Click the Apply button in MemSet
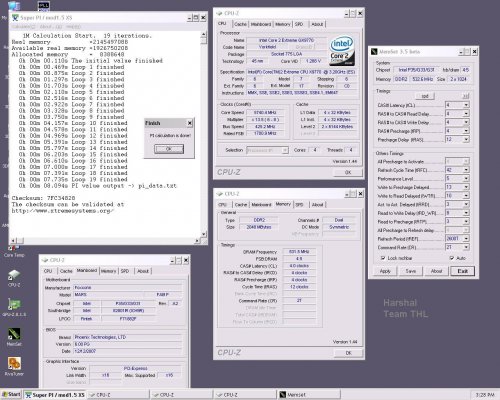Viewport: 500px width, 400px height. pyautogui.click(x=385, y=271)
